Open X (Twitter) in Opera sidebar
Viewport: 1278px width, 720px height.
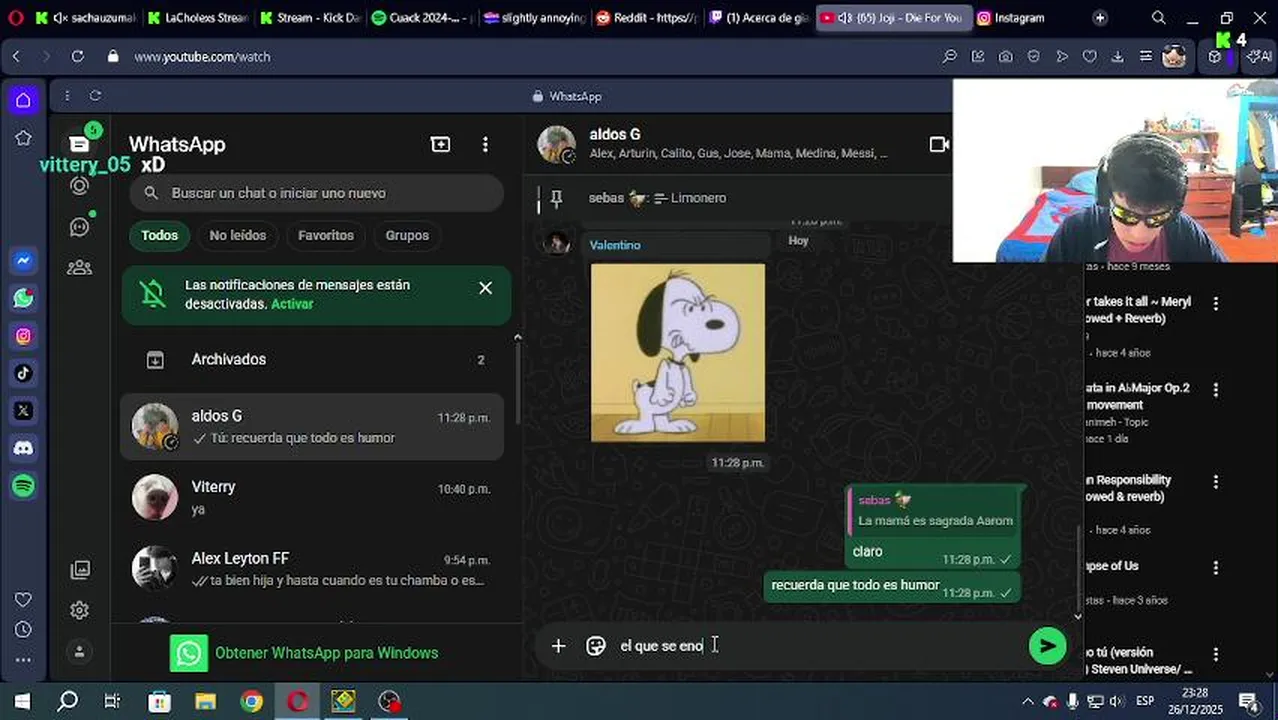(x=23, y=411)
